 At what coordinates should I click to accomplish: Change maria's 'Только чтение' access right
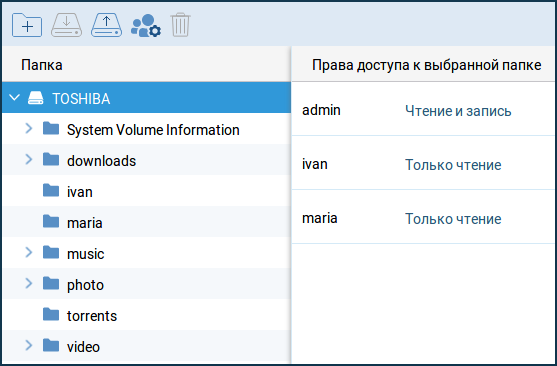tap(453, 219)
